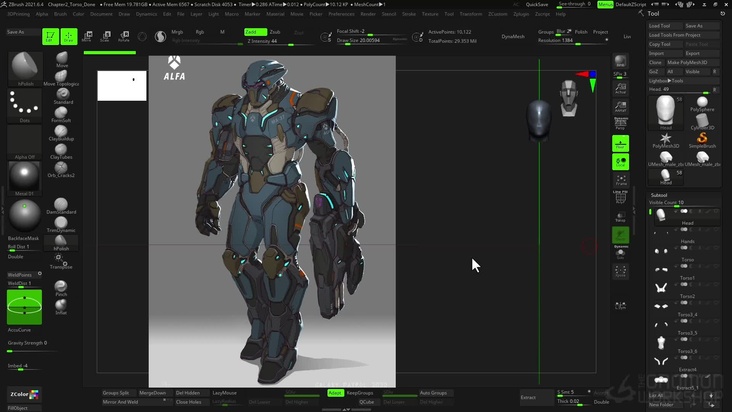This screenshot has height=412, width=732.
Task: Open the Preferences menu
Action: tap(341, 15)
